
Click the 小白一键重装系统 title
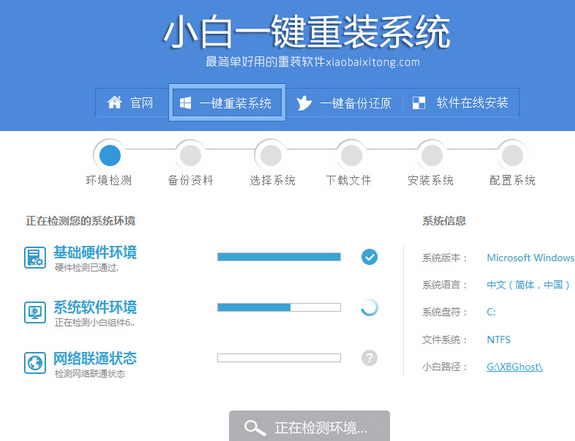(307, 32)
